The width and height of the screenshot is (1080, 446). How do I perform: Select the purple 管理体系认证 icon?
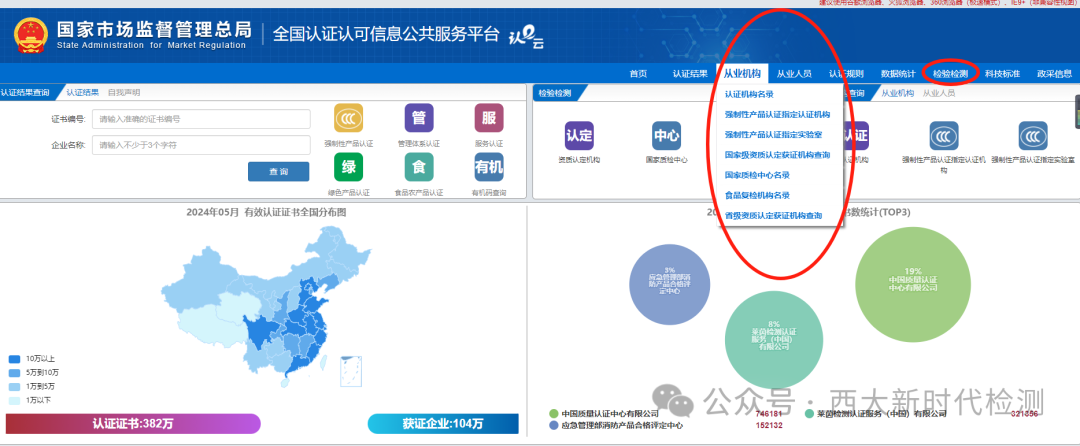click(419, 118)
